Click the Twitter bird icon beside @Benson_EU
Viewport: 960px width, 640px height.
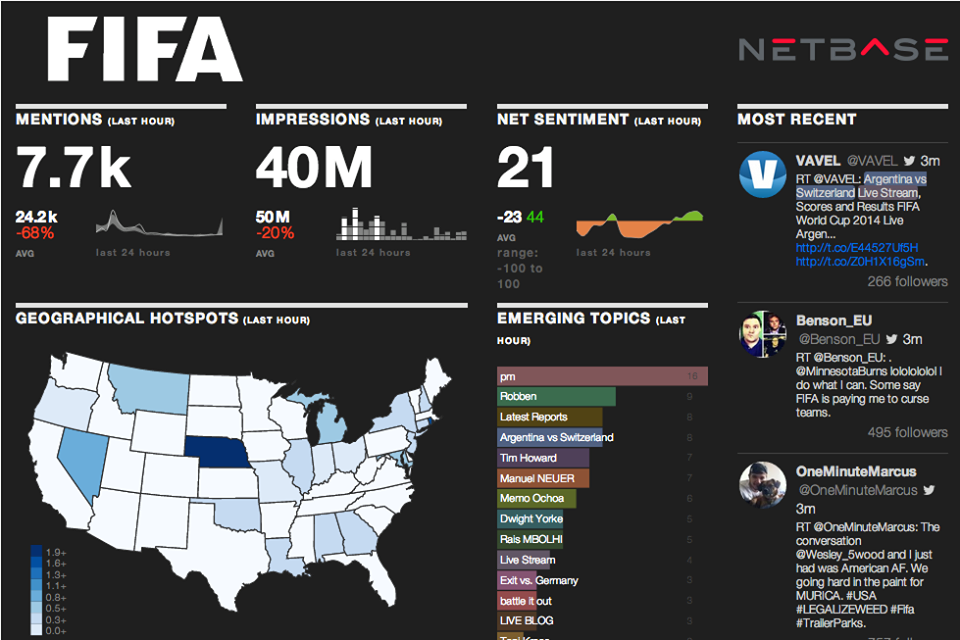891,339
